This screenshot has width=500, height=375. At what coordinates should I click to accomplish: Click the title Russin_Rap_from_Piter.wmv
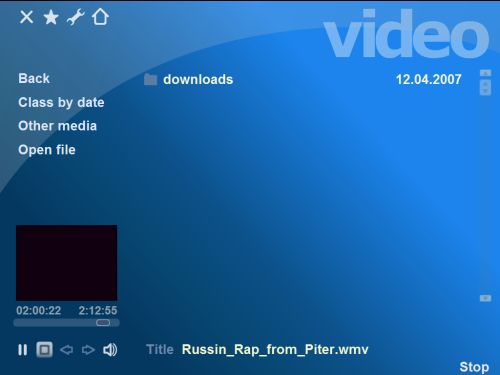pos(275,350)
